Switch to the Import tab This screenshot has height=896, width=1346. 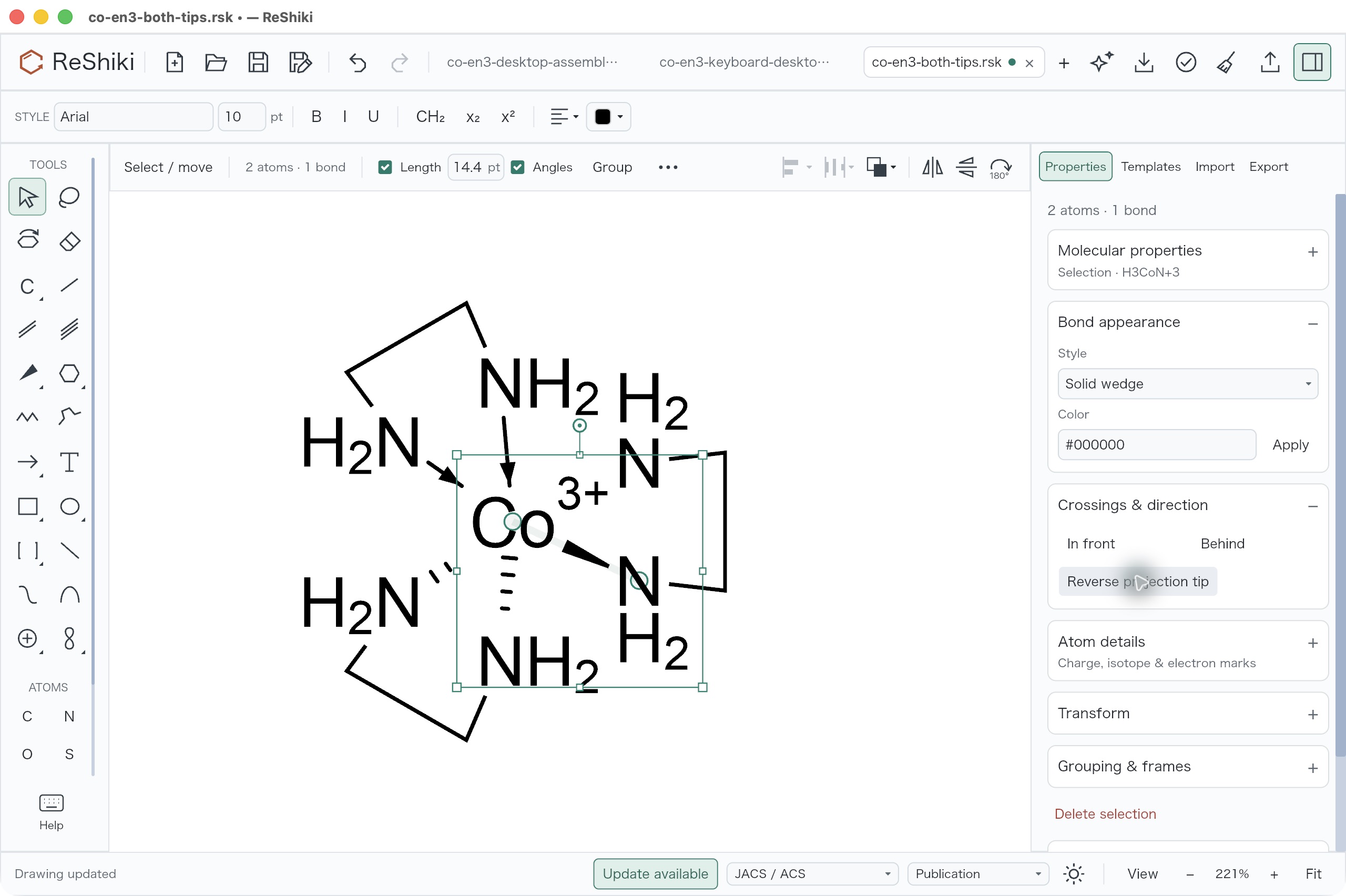click(1214, 167)
